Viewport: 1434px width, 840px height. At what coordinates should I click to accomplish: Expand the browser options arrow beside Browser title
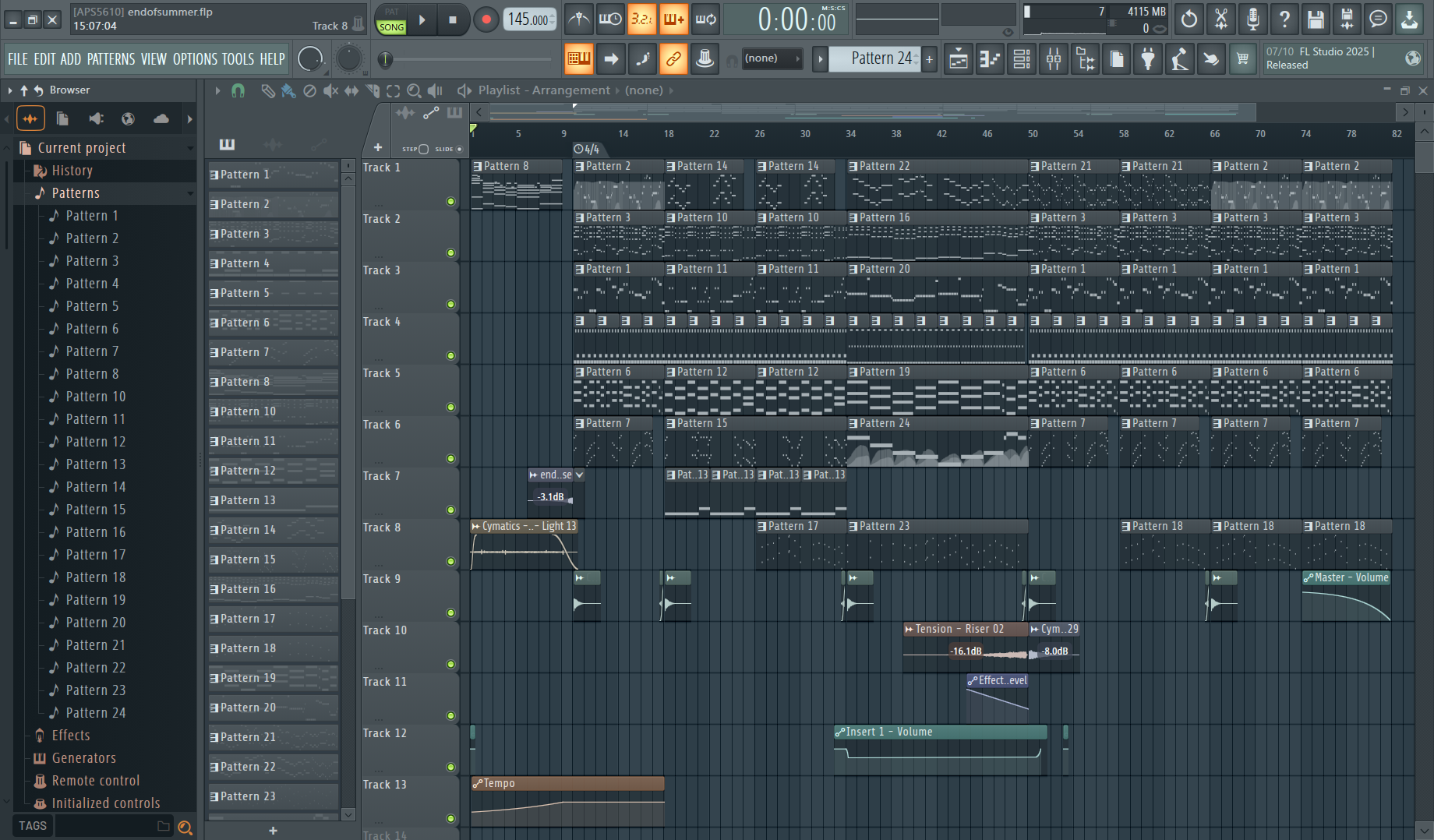coord(9,90)
